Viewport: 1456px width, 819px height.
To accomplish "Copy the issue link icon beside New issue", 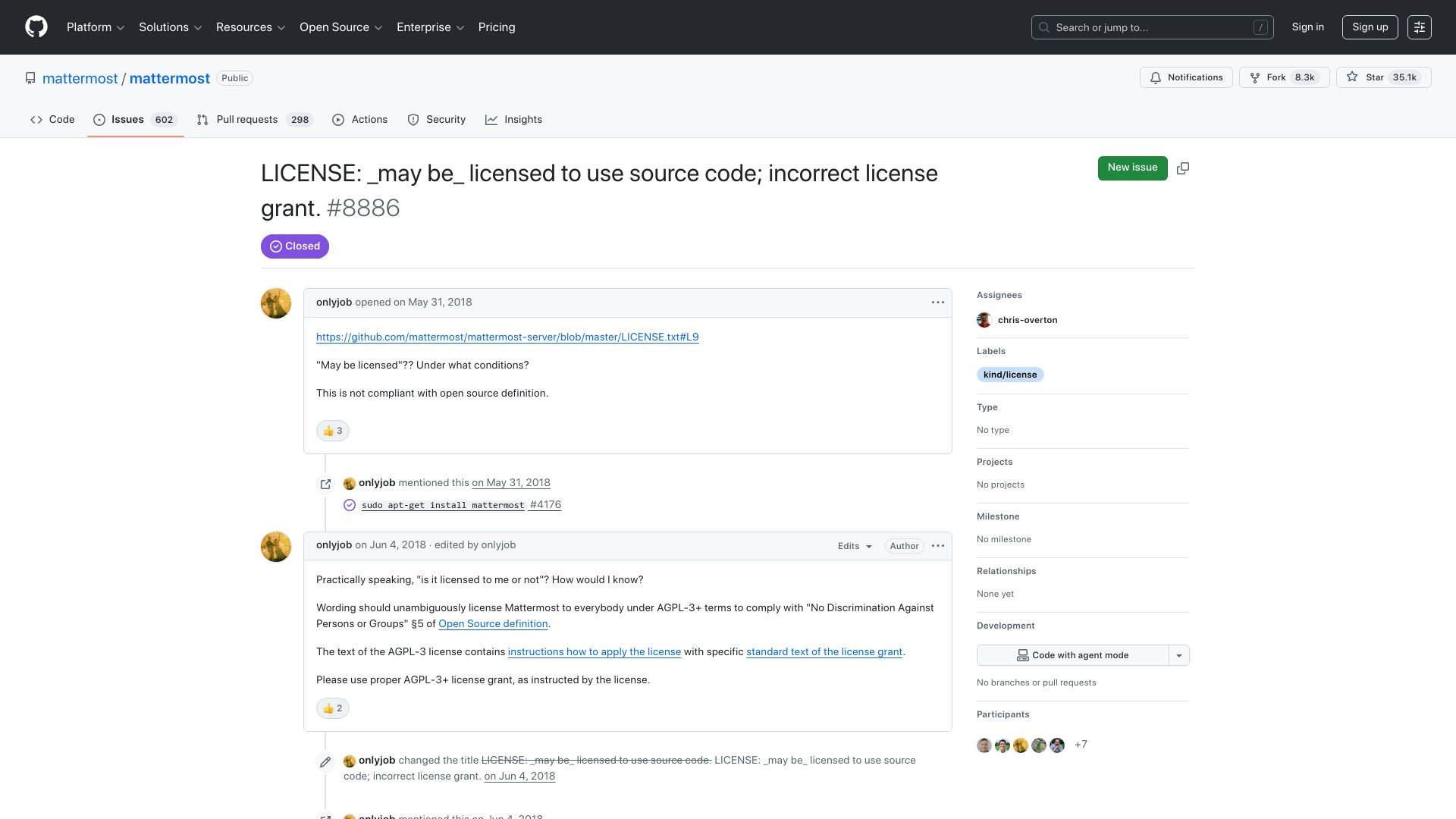I will click(x=1183, y=168).
